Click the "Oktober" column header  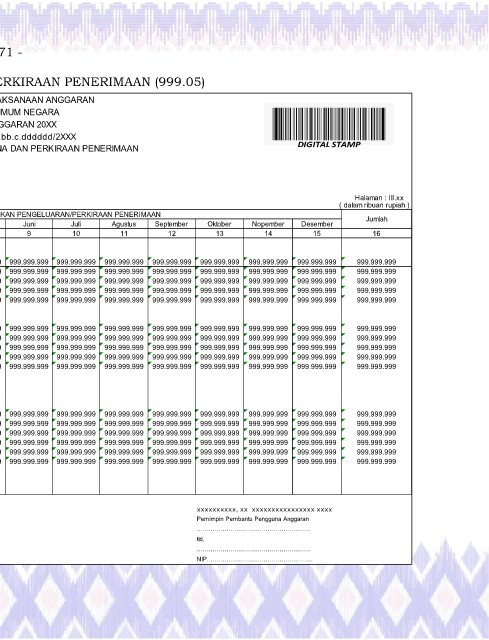point(219,224)
